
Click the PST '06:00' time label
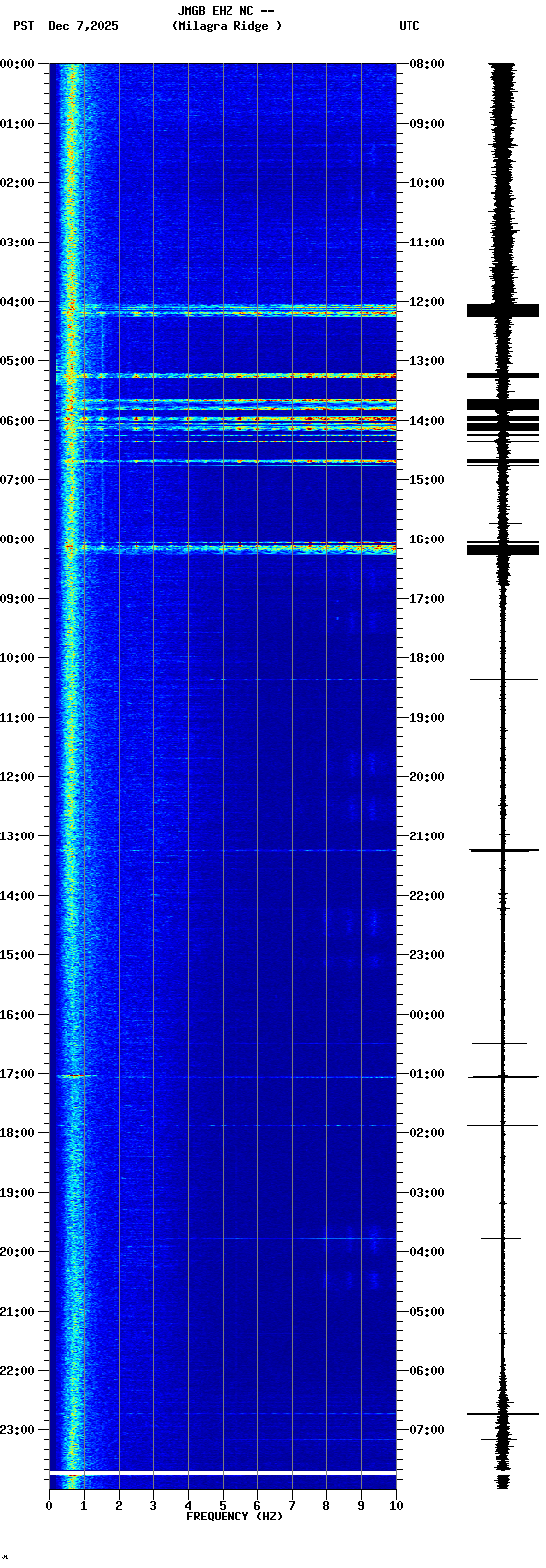[x=17, y=421]
